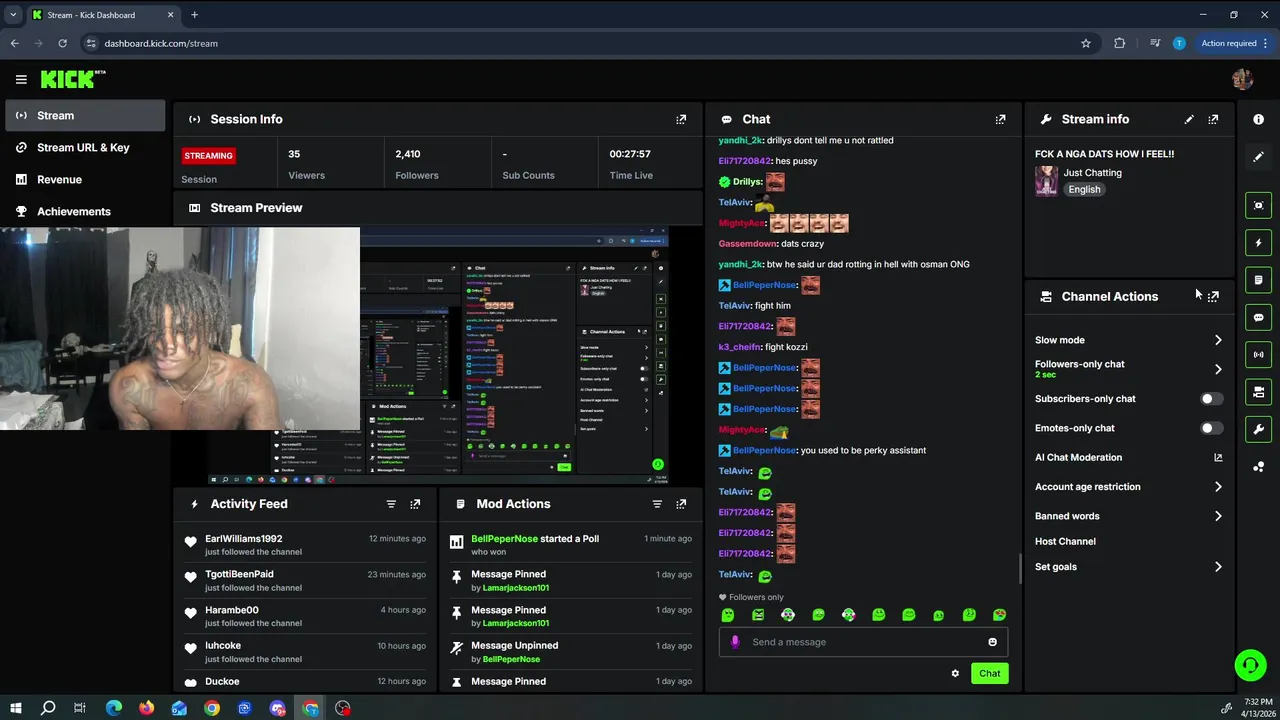Click the Harambe00 follow entry

[x=305, y=616]
